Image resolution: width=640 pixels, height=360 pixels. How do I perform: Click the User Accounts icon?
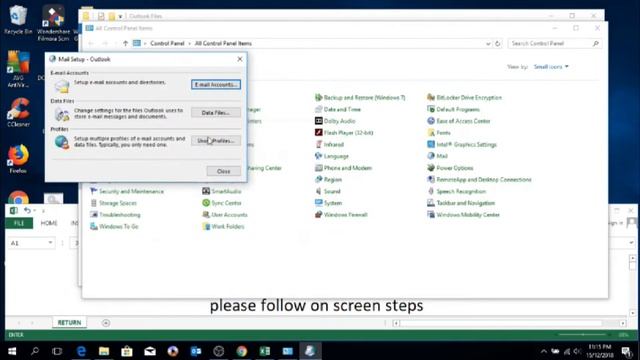206,215
